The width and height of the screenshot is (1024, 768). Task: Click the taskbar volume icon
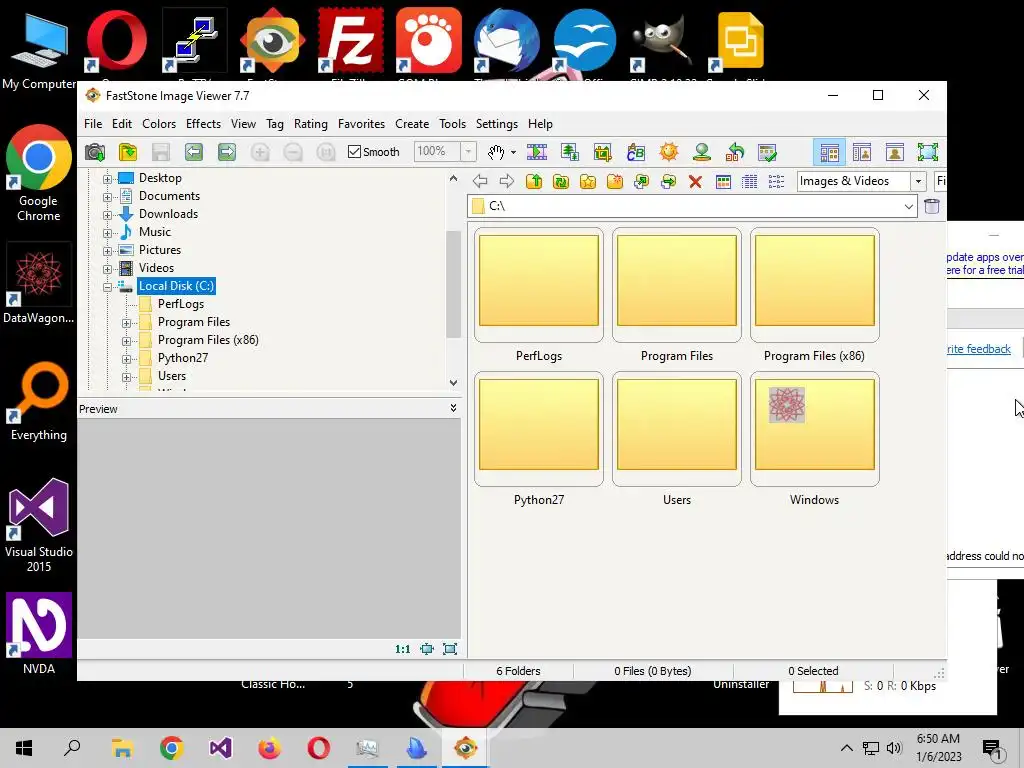[x=894, y=748]
